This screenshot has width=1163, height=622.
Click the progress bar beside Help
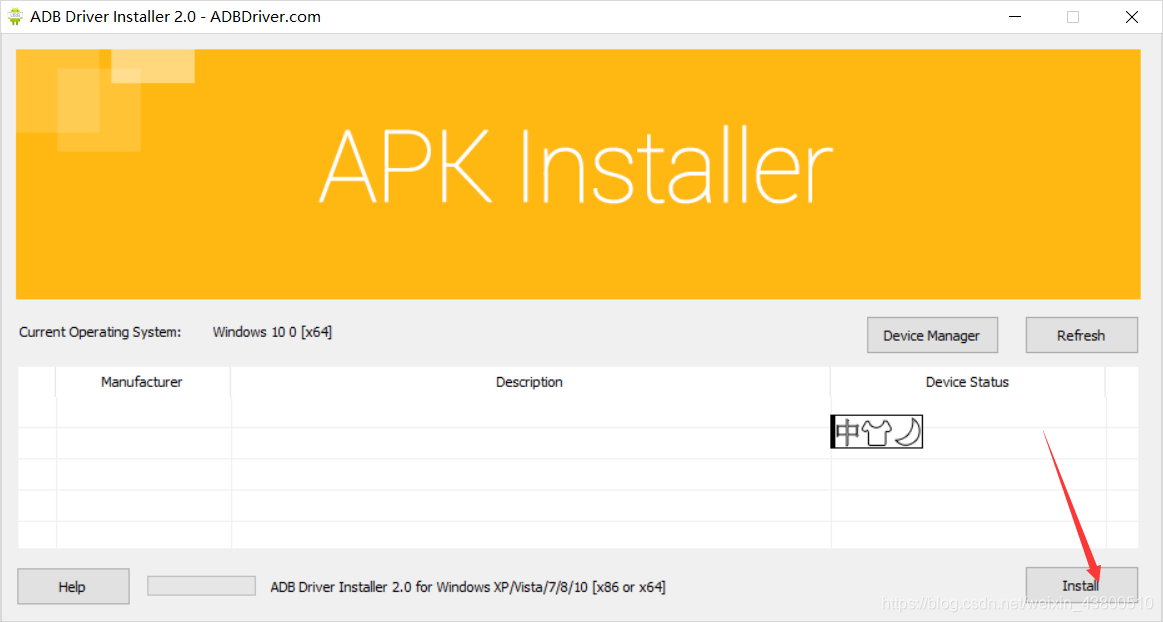(x=201, y=586)
